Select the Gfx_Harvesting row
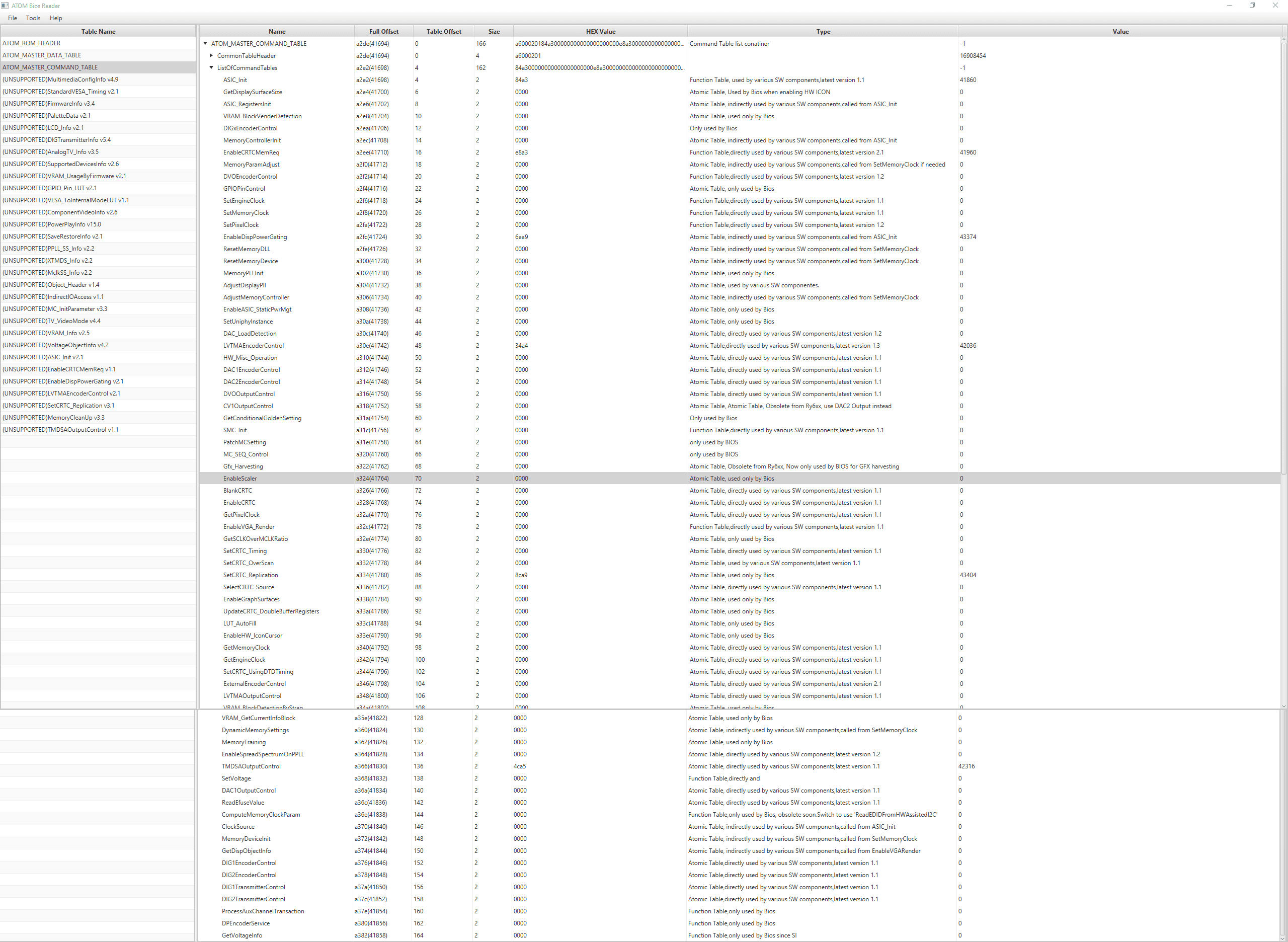This screenshot has height=942, width=1288. coord(740,466)
